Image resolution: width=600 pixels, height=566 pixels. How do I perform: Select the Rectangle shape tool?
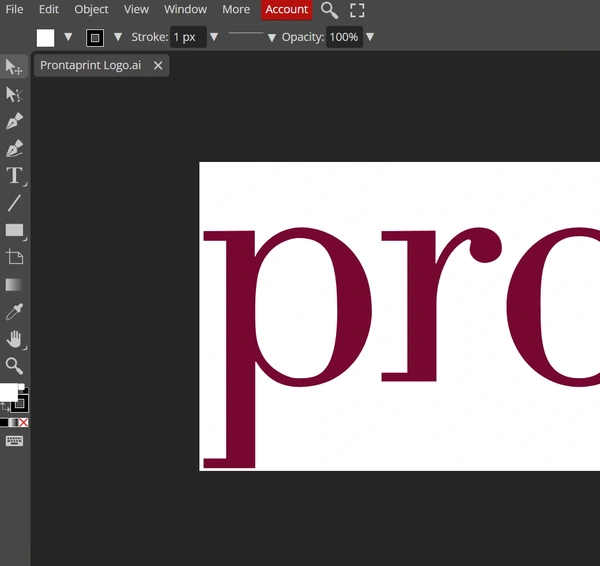coord(14,230)
